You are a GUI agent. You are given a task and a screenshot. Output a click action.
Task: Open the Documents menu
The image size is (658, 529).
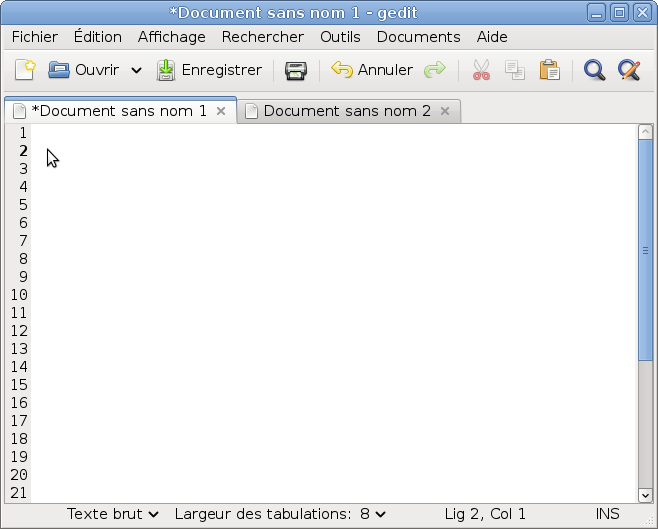tap(418, 37)
